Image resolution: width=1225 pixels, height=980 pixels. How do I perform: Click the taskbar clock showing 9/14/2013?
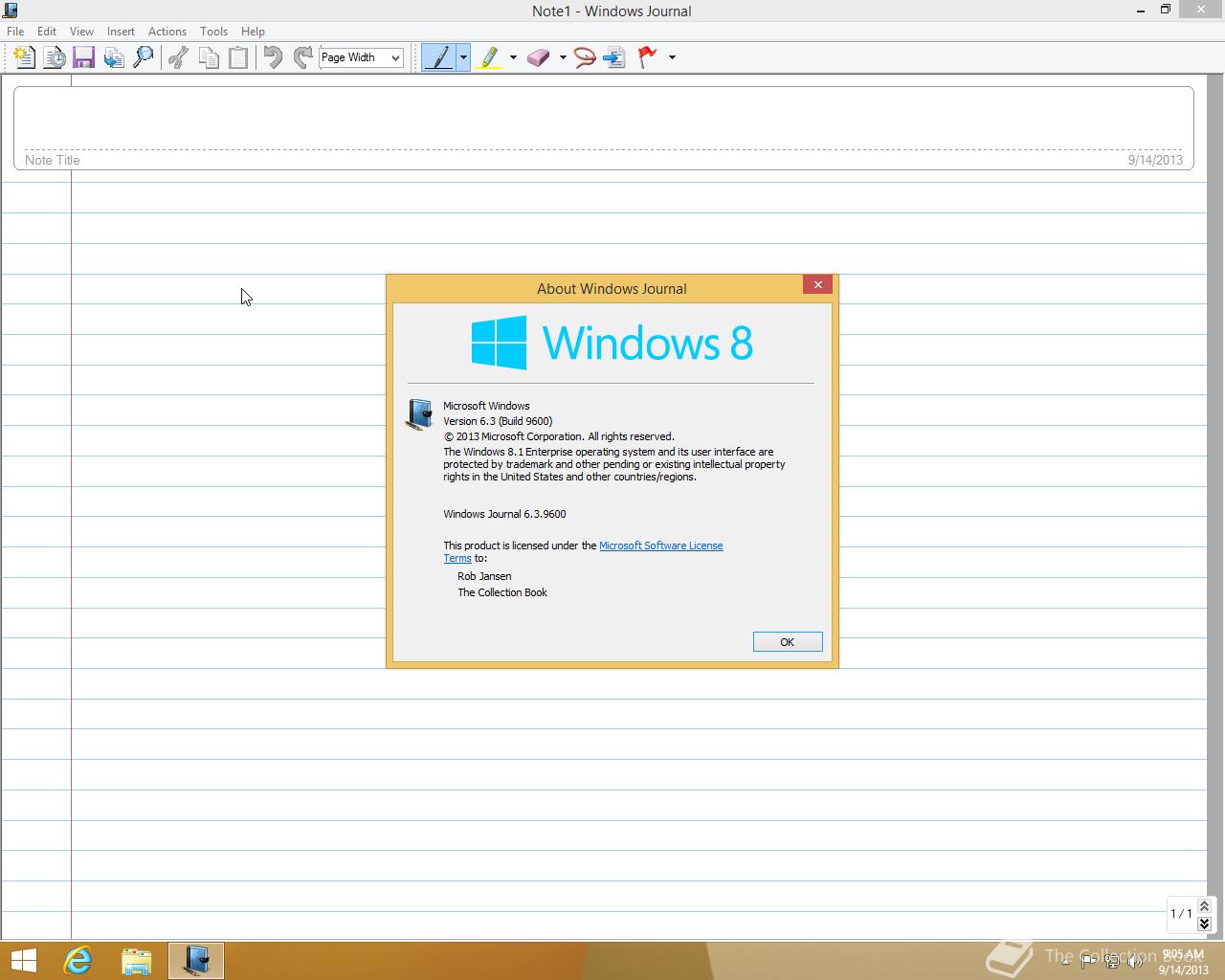tap(1183, 962)
